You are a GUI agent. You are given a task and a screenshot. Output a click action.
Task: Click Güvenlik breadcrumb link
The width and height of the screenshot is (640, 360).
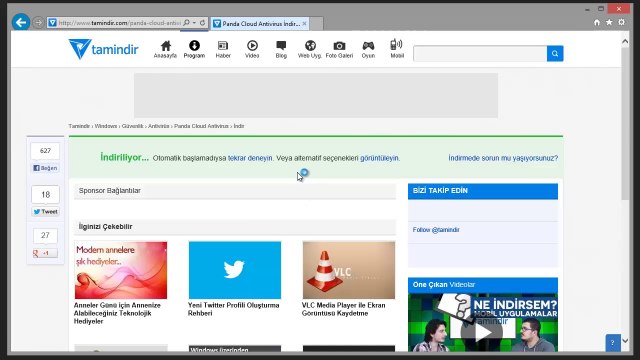tap(133, 126)
